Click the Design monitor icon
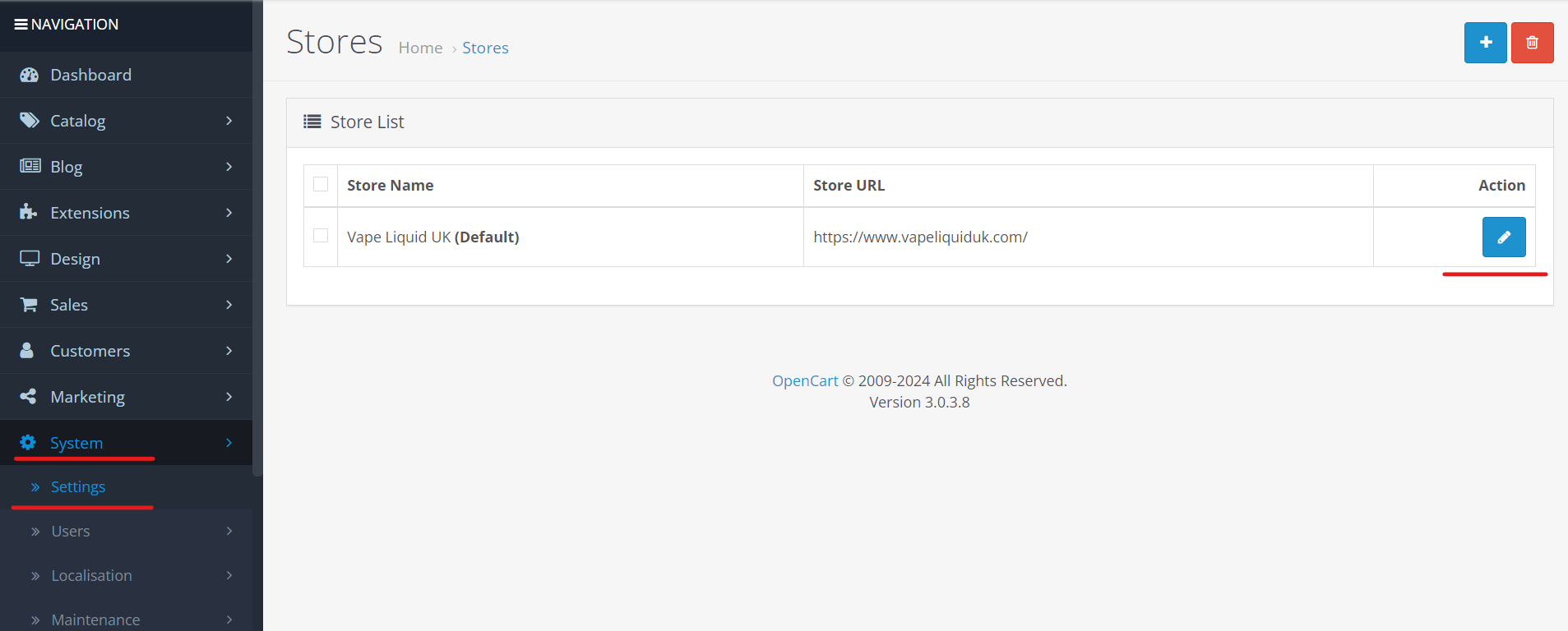This screenshot has height=631, width=1568. click(x=30, y=259)
